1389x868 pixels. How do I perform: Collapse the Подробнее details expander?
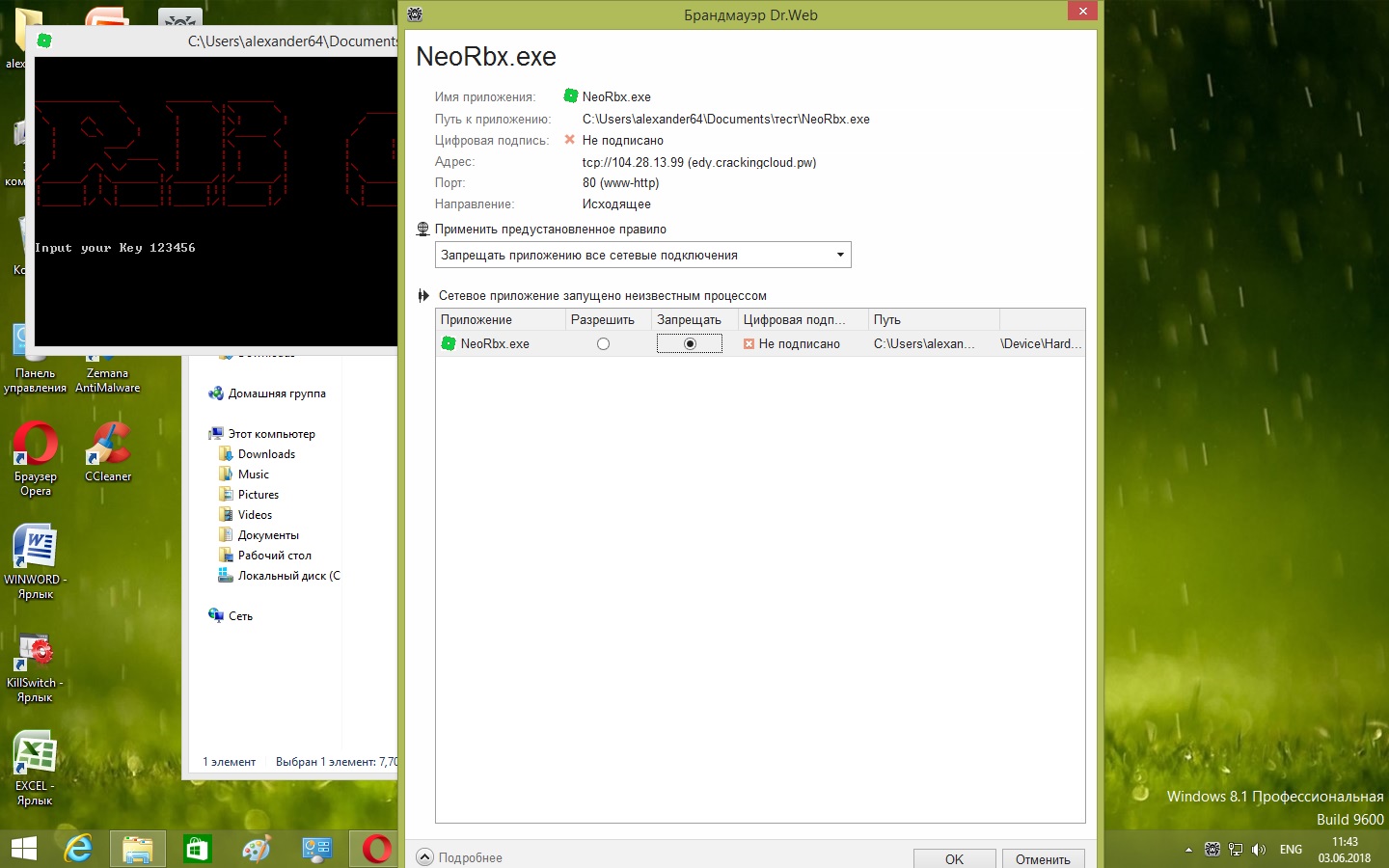[x=424, y=857]
